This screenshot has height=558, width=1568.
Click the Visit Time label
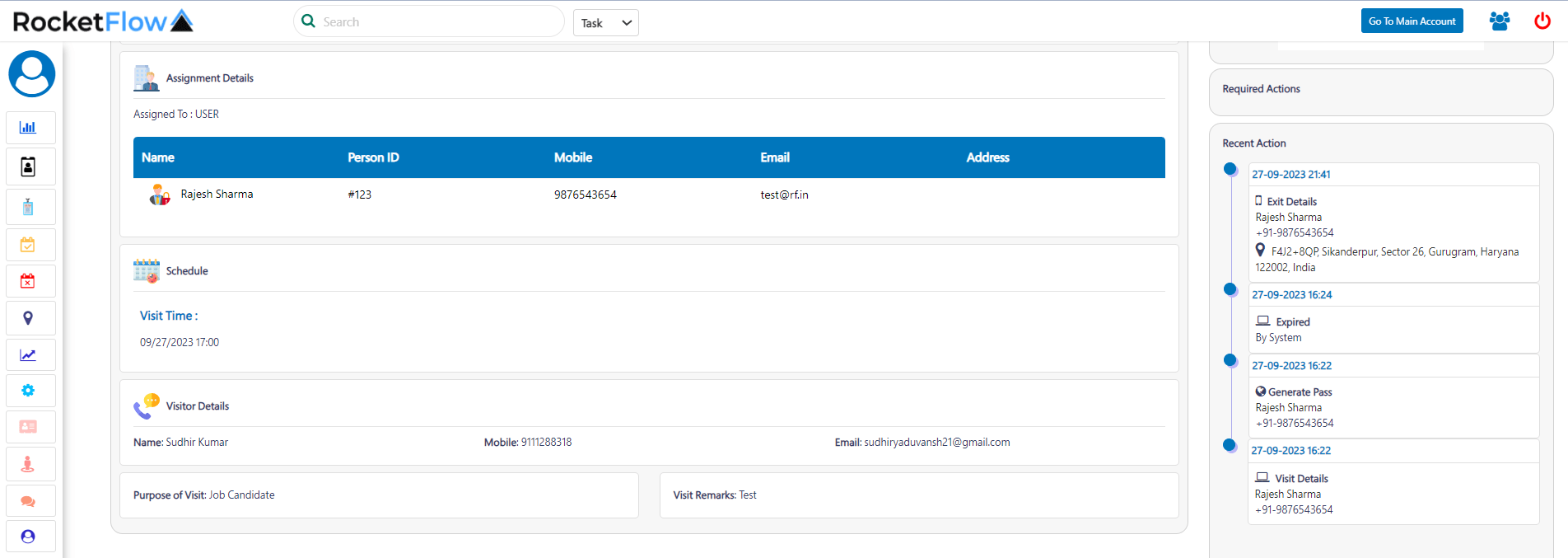[169, 316]
